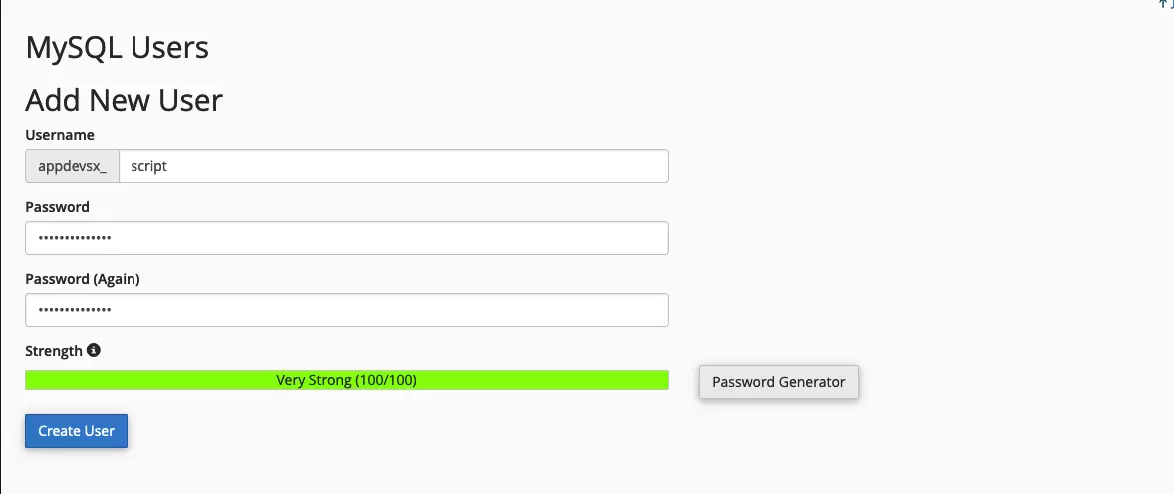Click the appdevsx_ username prefix box
1174x494 pixels.
pyautogui.click(x=72, y=167)
